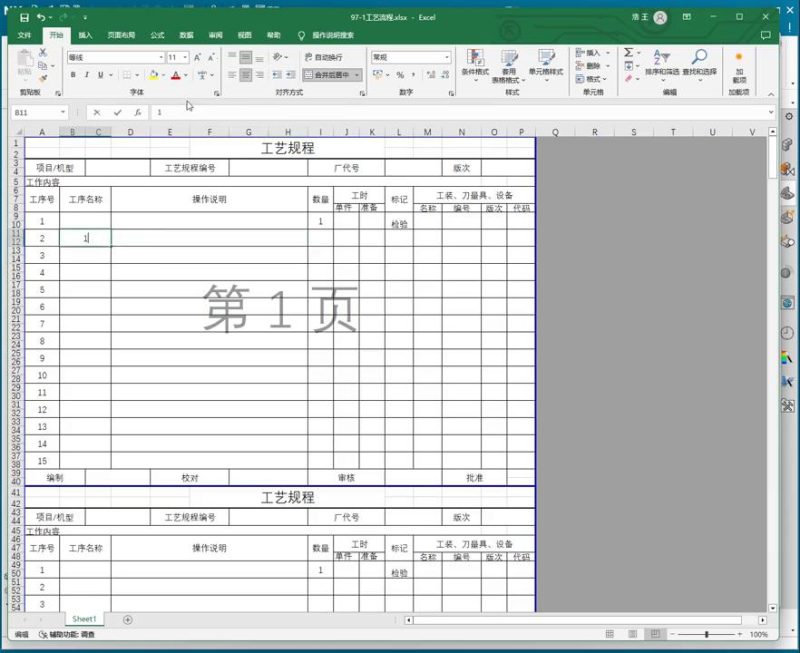Click the Insert Function (fx) icon
Image resolution: width=800 pixels, height=653 pixels.
pos(137,112)
